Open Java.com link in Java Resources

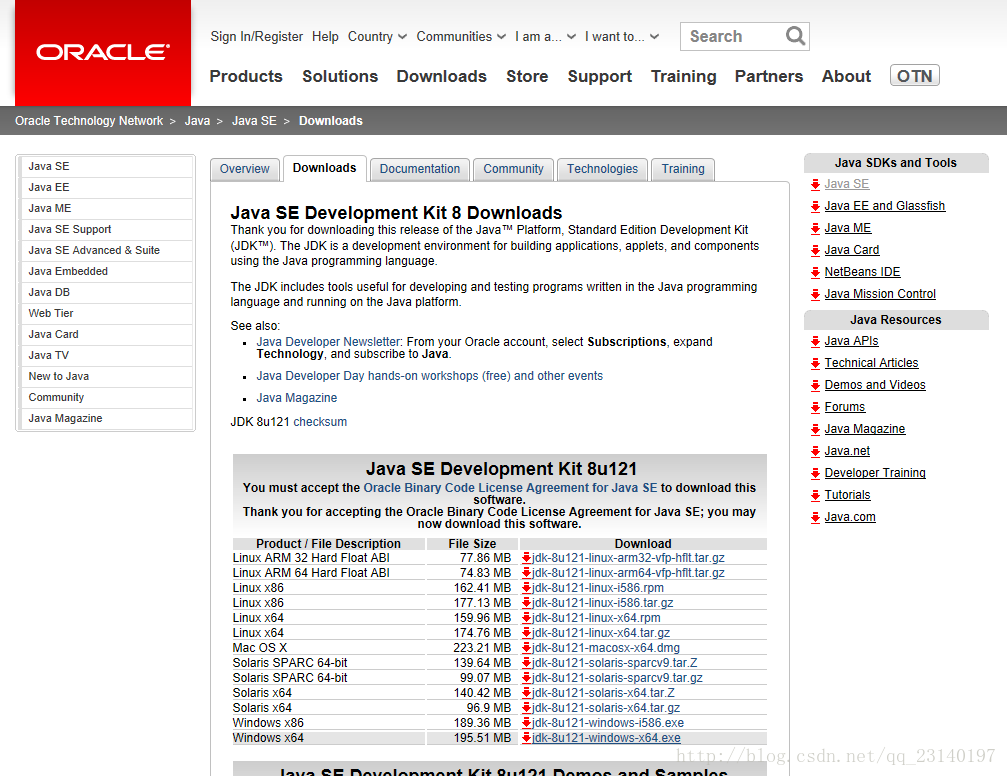850,517
